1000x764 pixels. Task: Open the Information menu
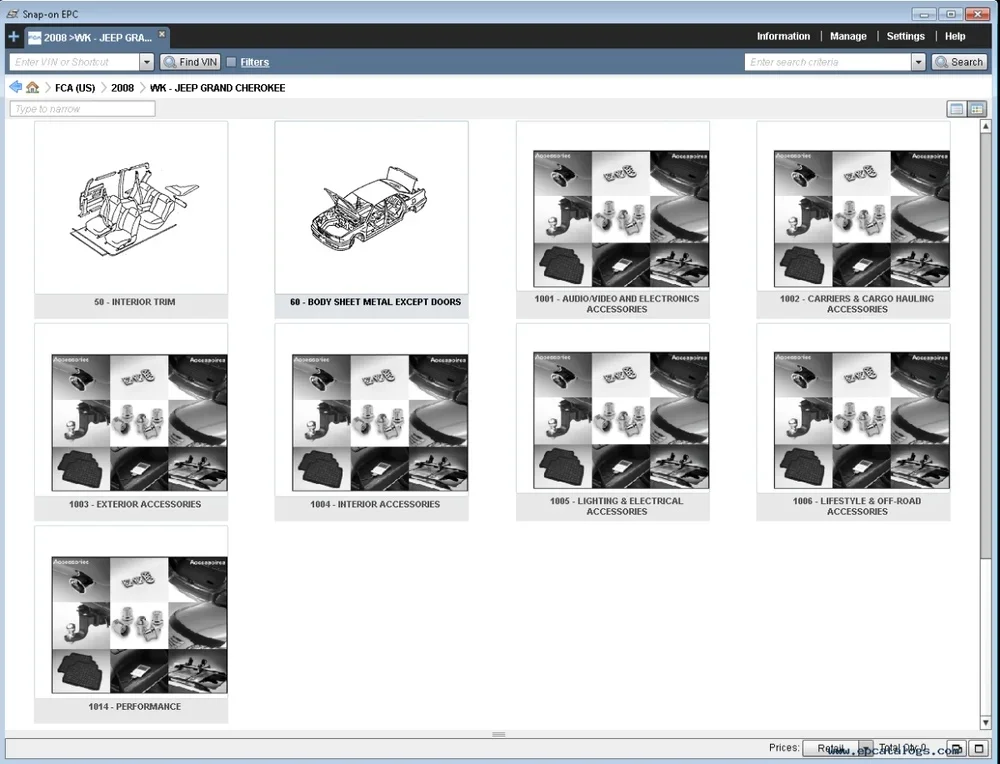[783, 36]
